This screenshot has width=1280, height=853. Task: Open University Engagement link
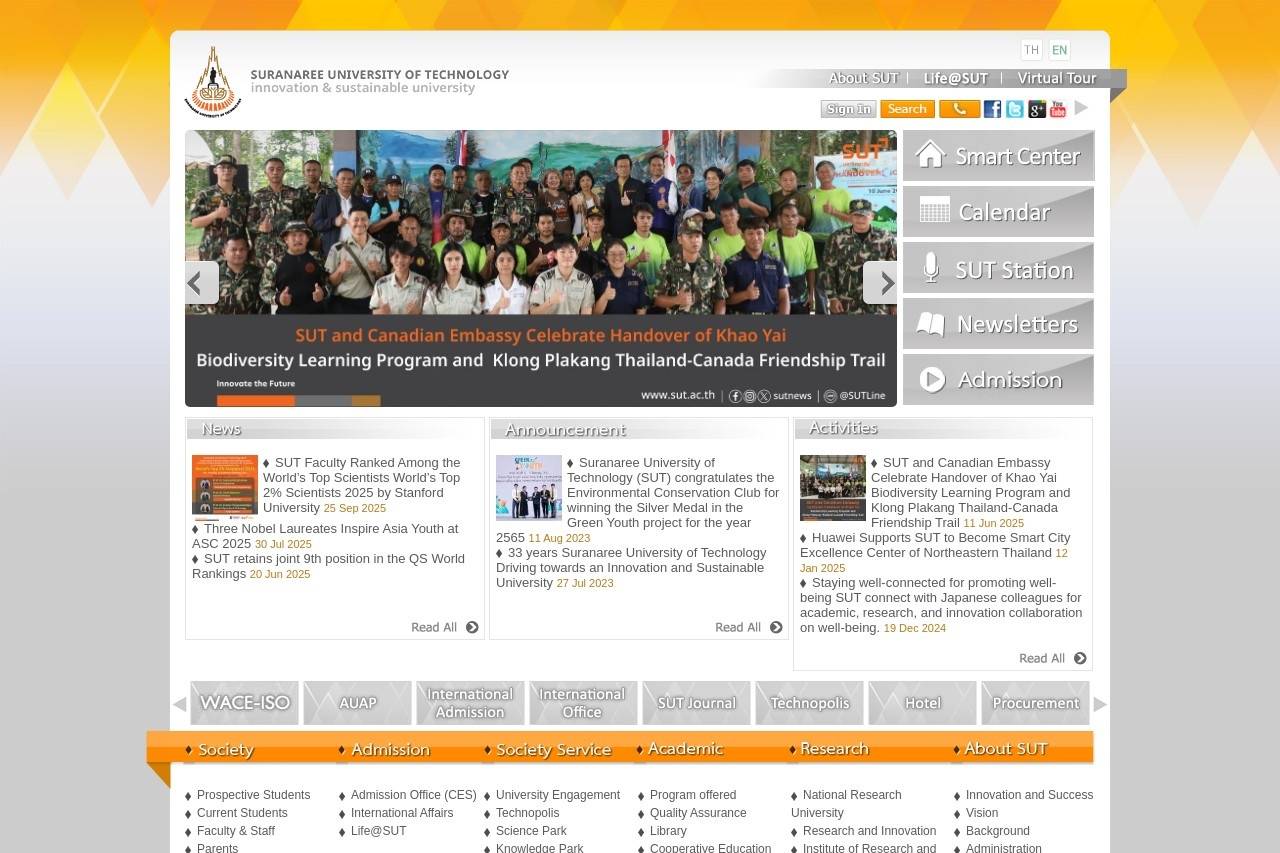(558, 795)
